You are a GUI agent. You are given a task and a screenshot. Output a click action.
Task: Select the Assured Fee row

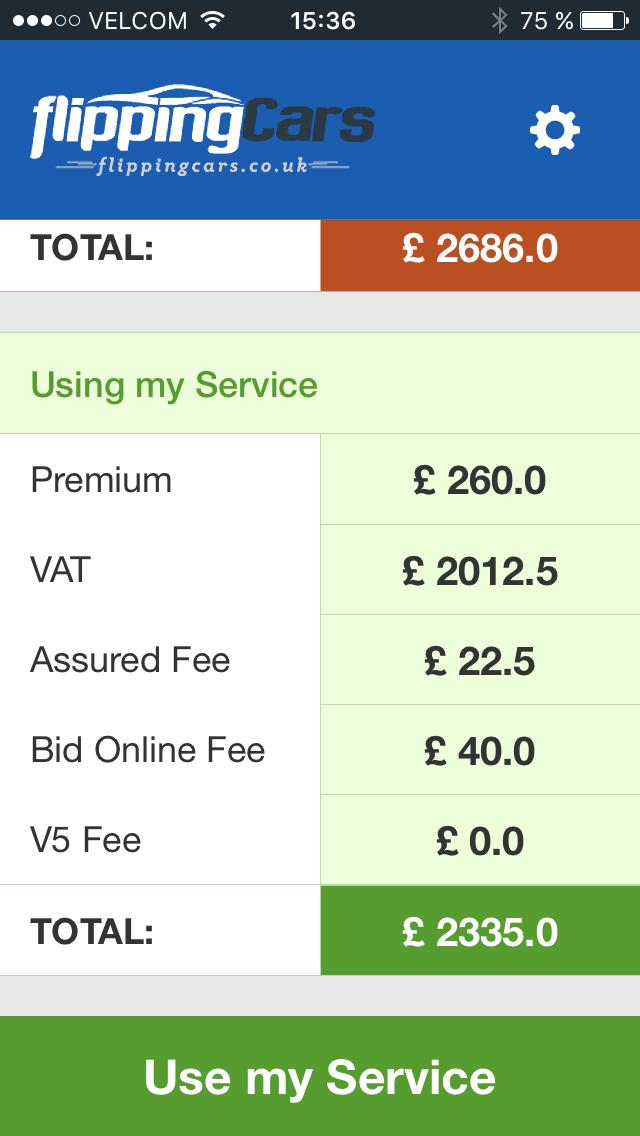coord(160,660)
